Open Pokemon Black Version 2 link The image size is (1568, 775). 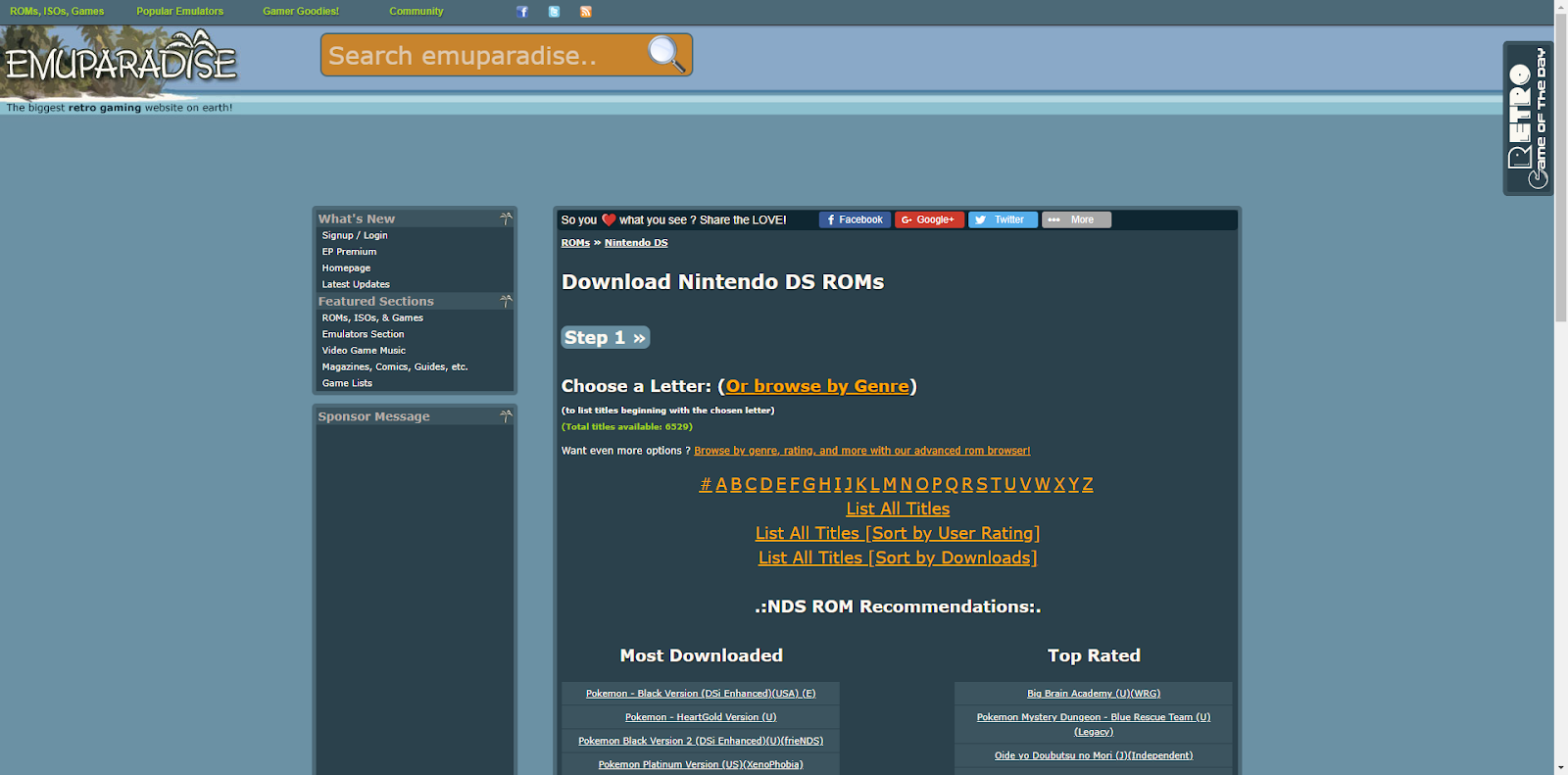701,741
